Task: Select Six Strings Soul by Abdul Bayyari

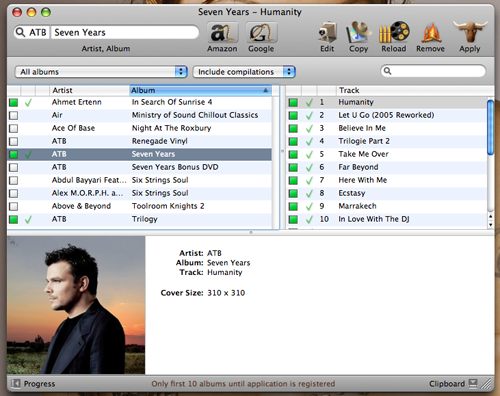Action: click(x=160, y=180)
